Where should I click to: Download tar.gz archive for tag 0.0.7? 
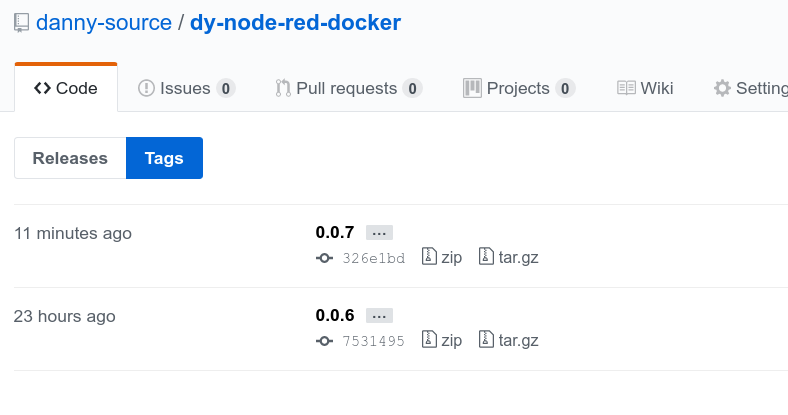[509, 257]
